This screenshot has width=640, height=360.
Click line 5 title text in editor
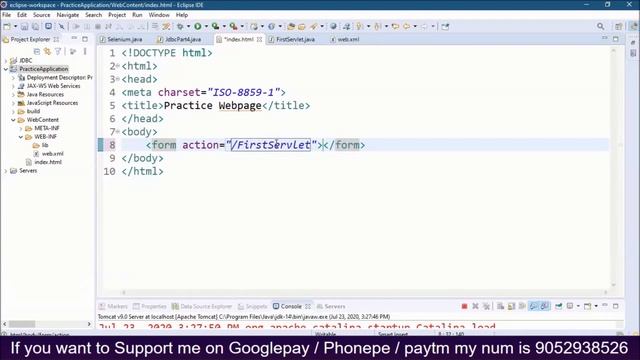(212, 106)
